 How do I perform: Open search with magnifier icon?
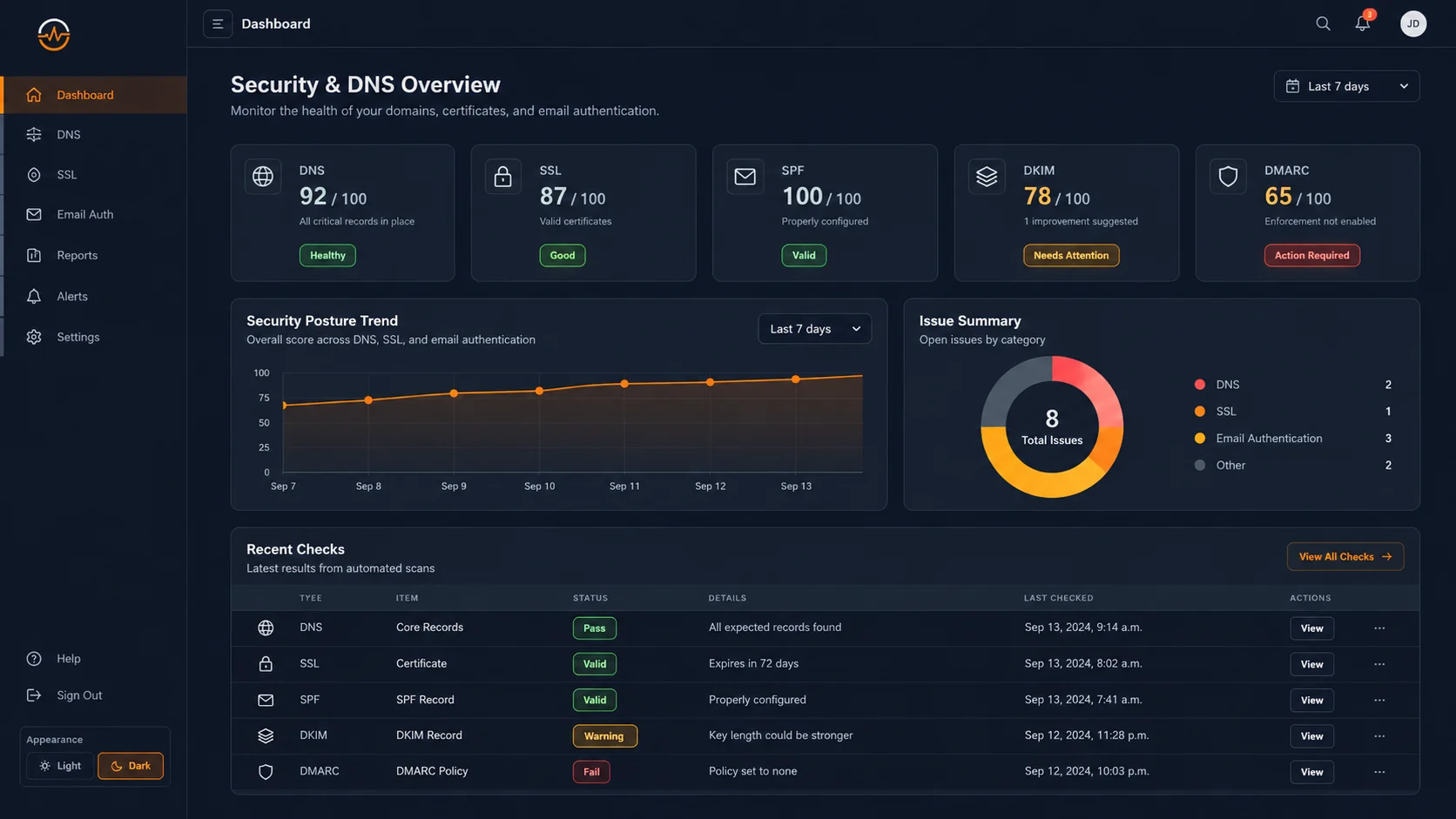[1323, 23]
